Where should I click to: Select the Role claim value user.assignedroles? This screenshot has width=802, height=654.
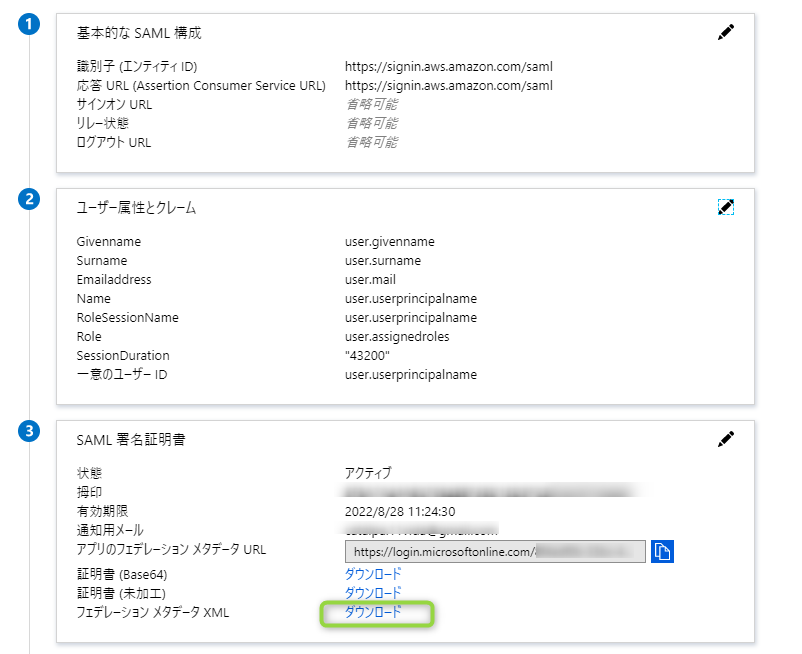pyautogui.click(x=395, y=336)
